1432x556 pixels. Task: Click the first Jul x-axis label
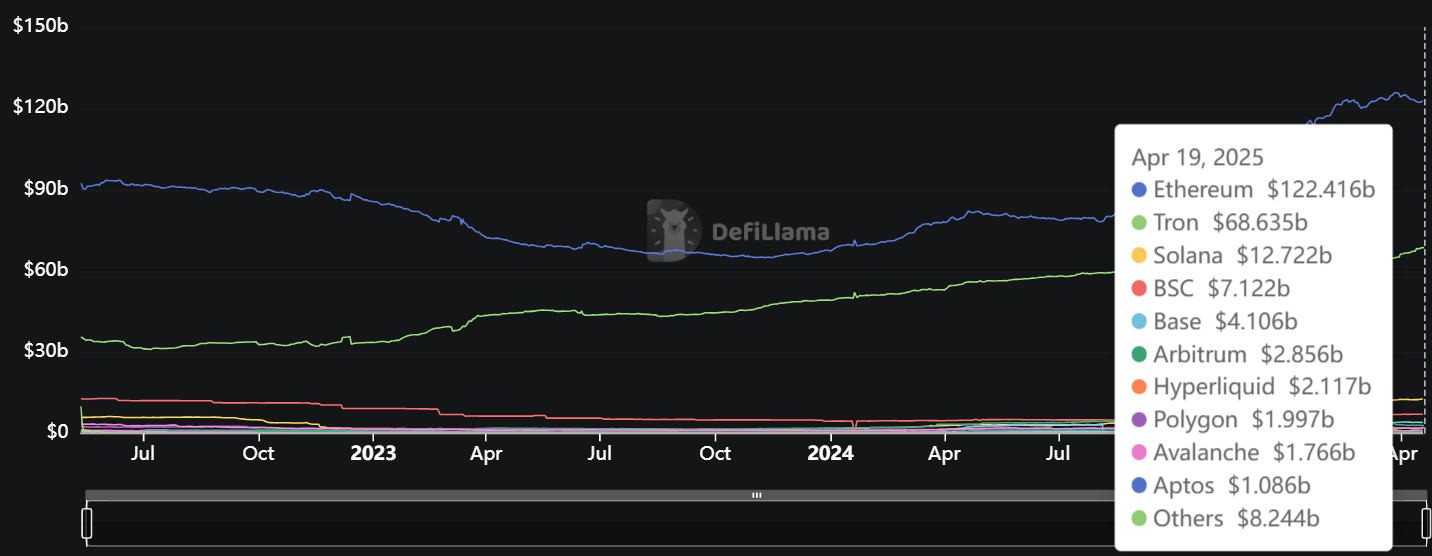[143, 454]
